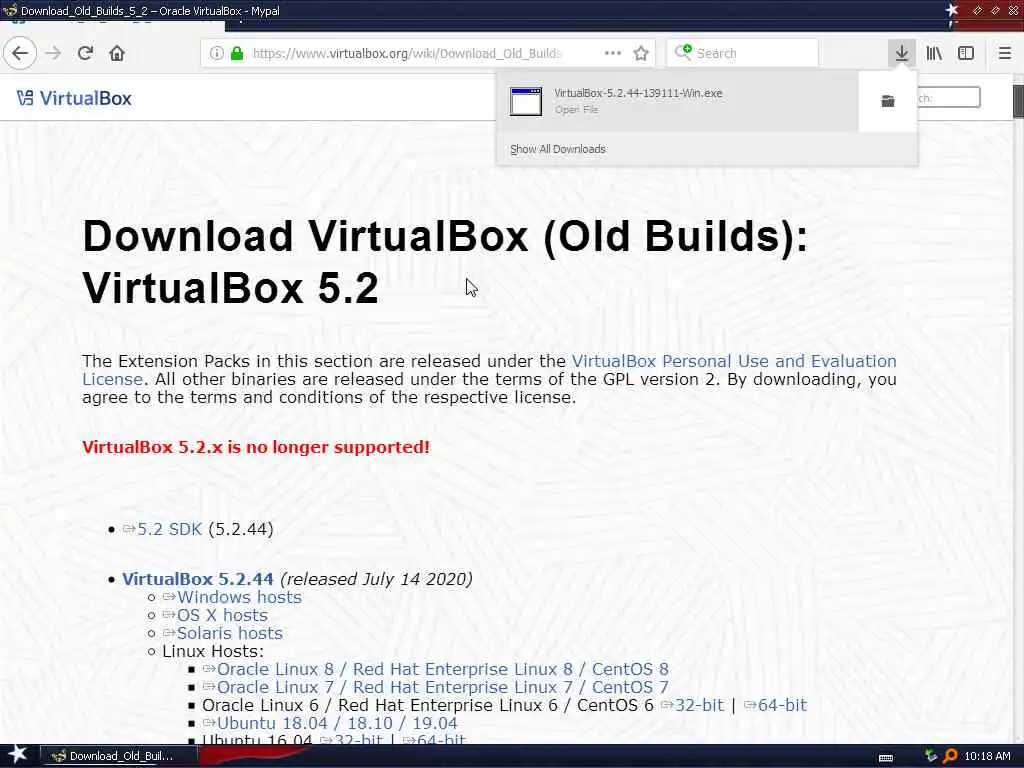This screenshot has height=768, width=1024.
Task: Click the green secure padlock icon
Action: pos(237,53)
